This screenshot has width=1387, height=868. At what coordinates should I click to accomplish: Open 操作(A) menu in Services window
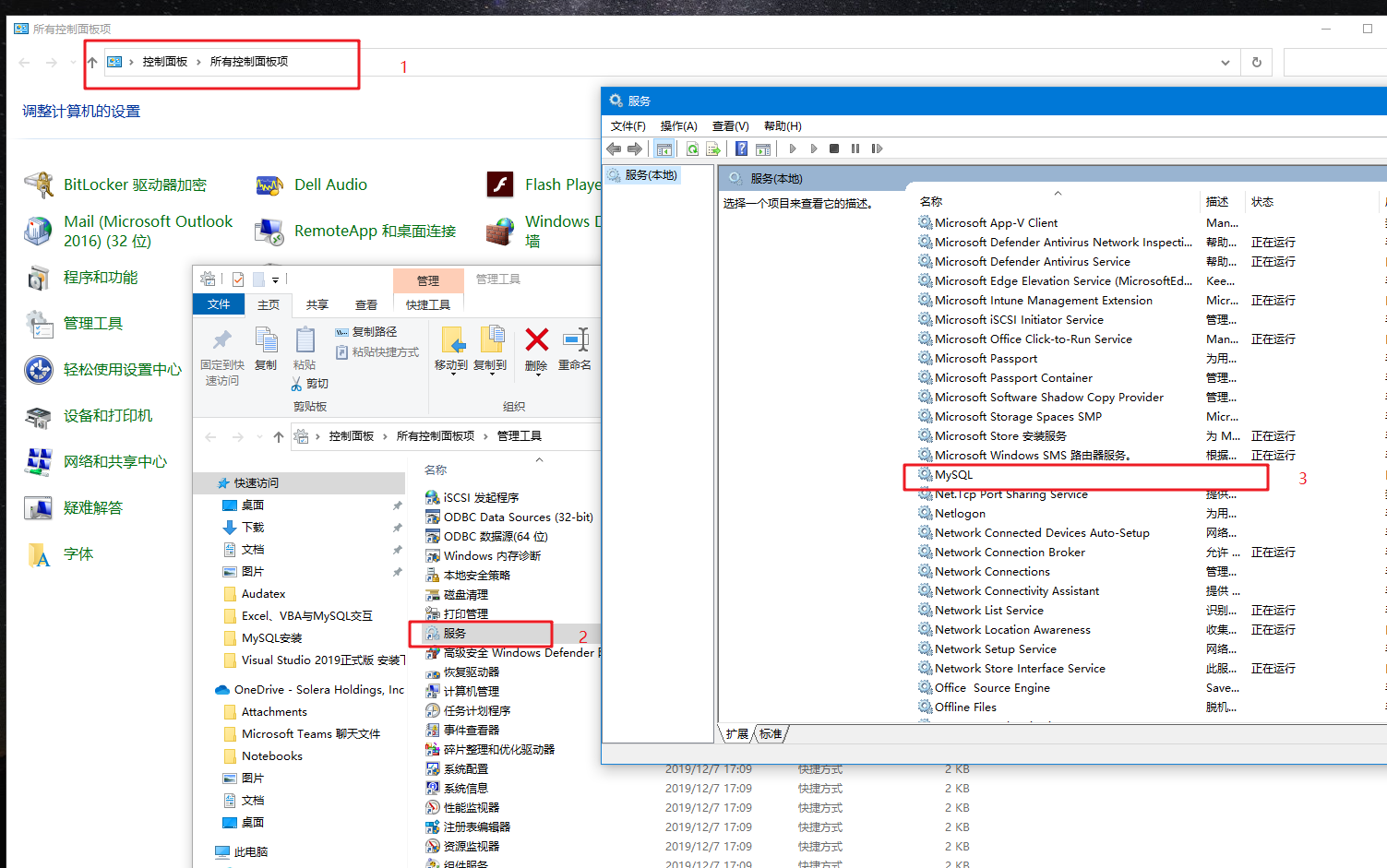(x=679, y=126)
